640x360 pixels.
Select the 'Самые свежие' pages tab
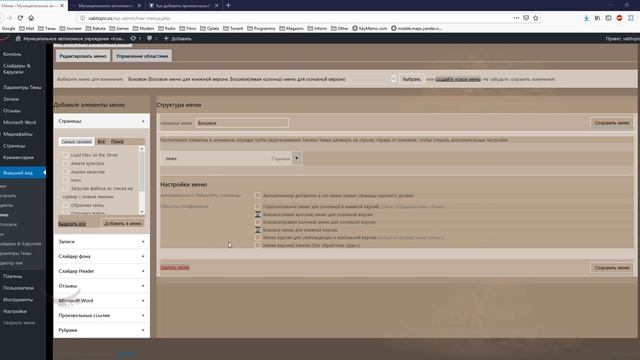[x=76, y=141]
